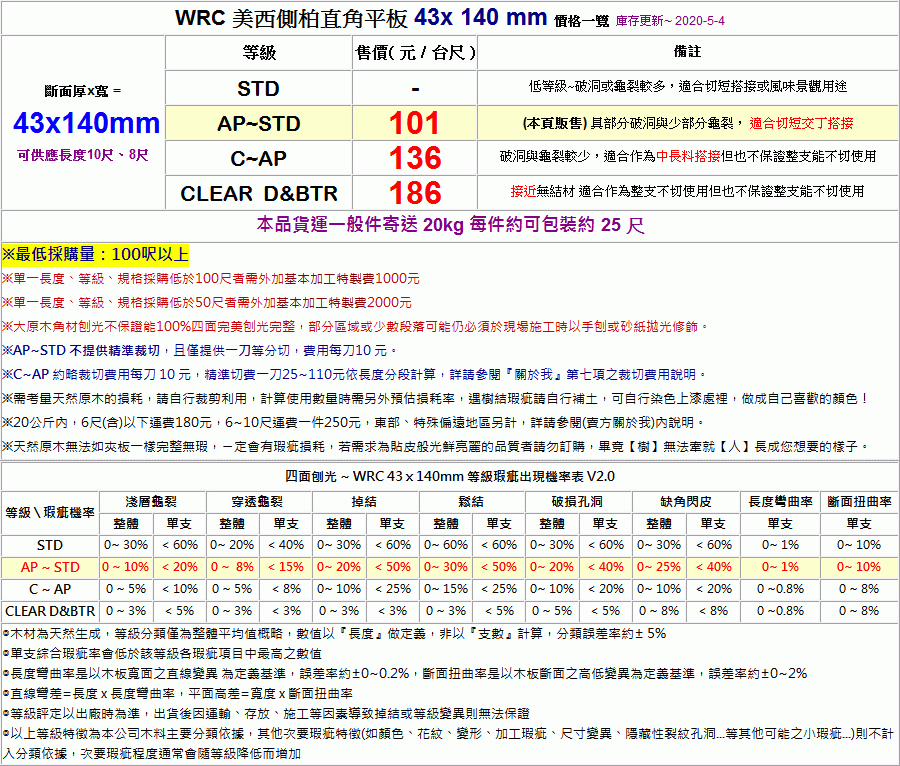The height and width of the screenshot is (766, 900).
Task: Click the CLEAR D&BTR row label in defect table
Action: pyautogui.click(x=50, y=611)
